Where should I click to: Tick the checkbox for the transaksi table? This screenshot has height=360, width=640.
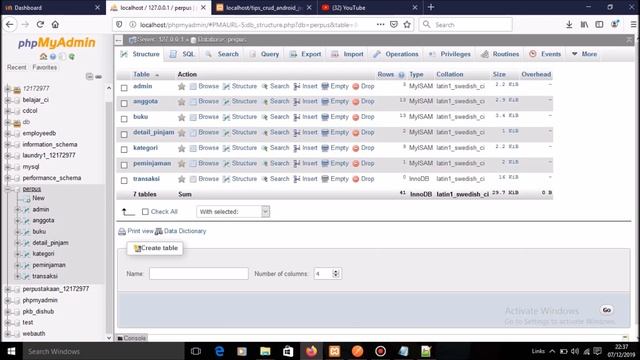[124, 180]
